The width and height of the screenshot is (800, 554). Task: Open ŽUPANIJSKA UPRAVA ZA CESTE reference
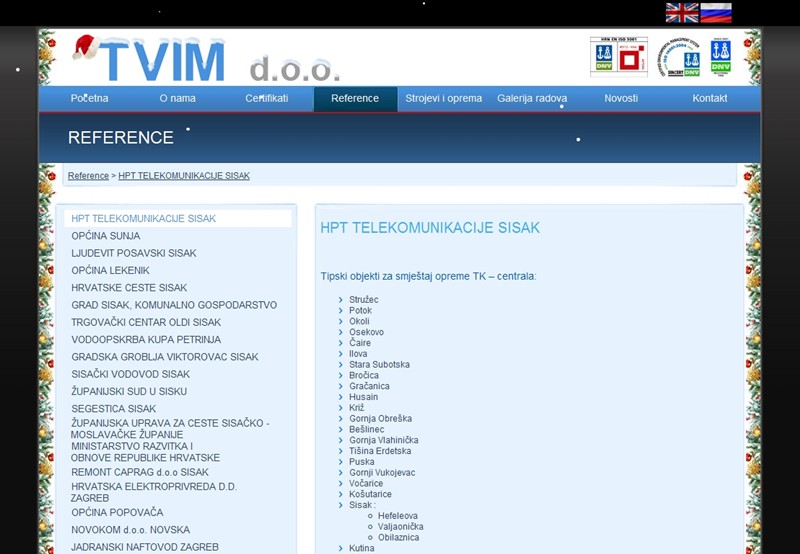[x=170, y=429]
